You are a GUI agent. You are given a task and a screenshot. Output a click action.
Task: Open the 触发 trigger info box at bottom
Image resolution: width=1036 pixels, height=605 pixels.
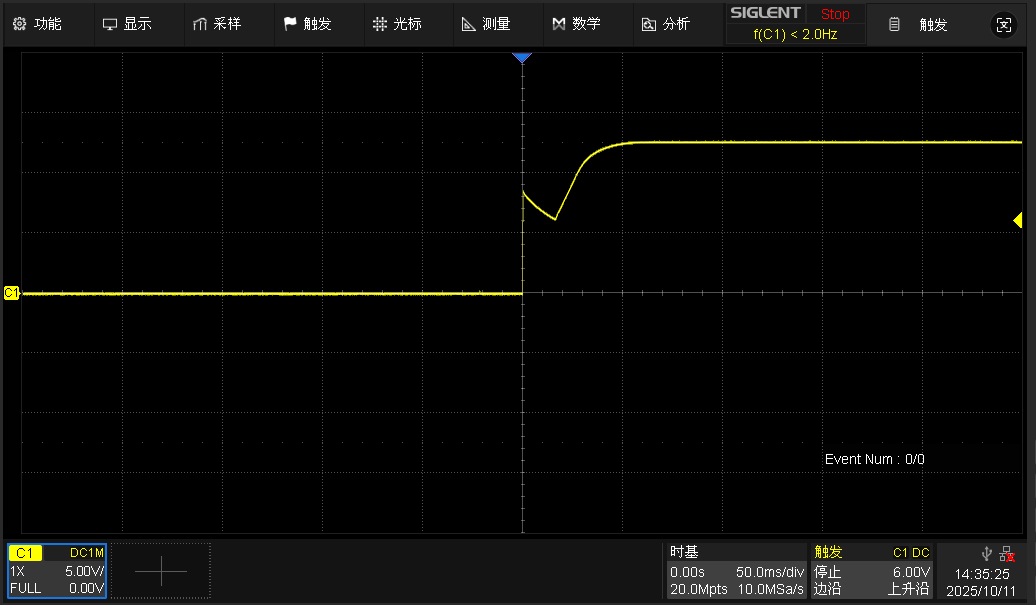click(871, 571)
